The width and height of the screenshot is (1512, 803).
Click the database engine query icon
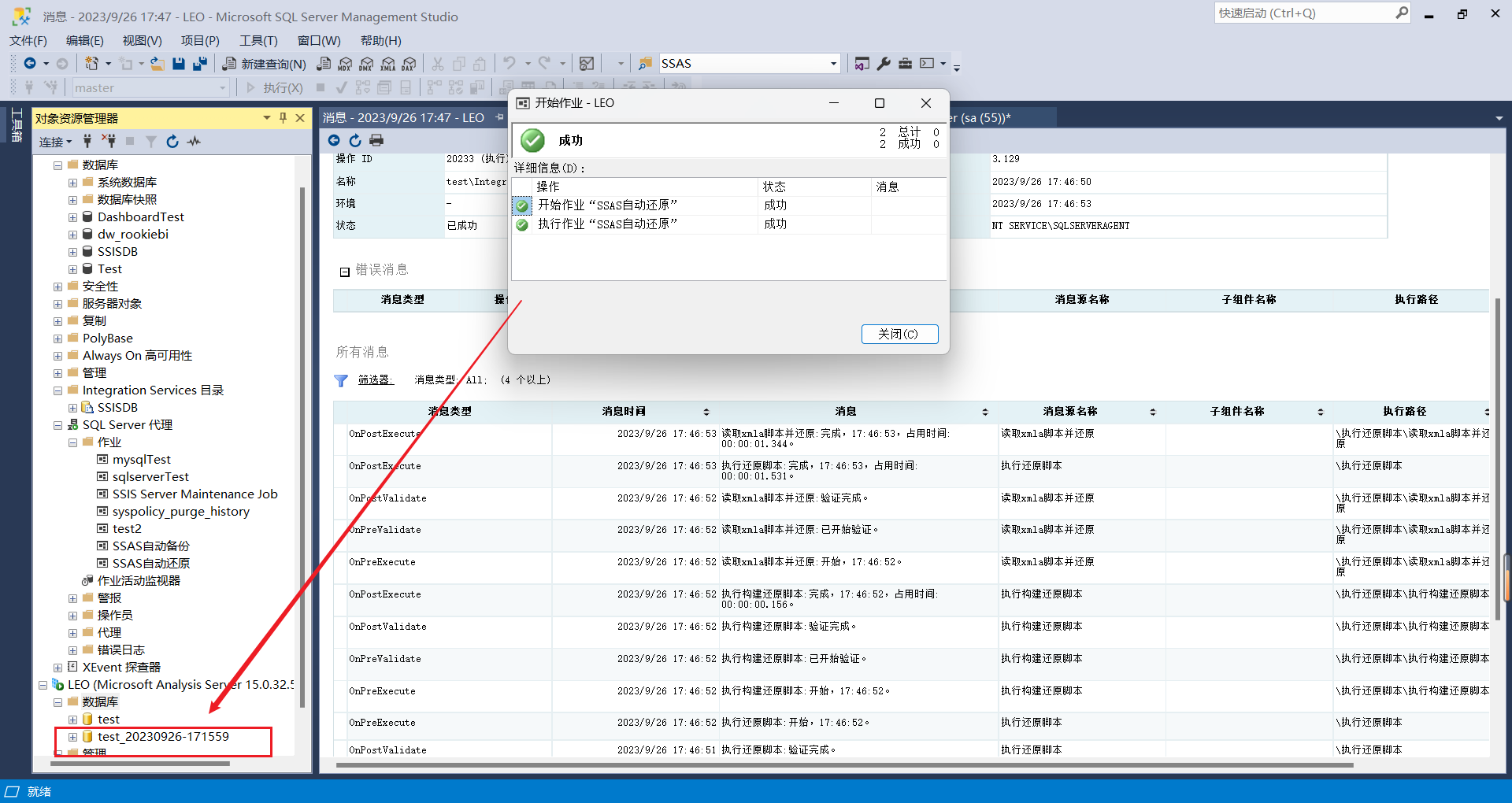pyautogui.click(x=324, y=64)
